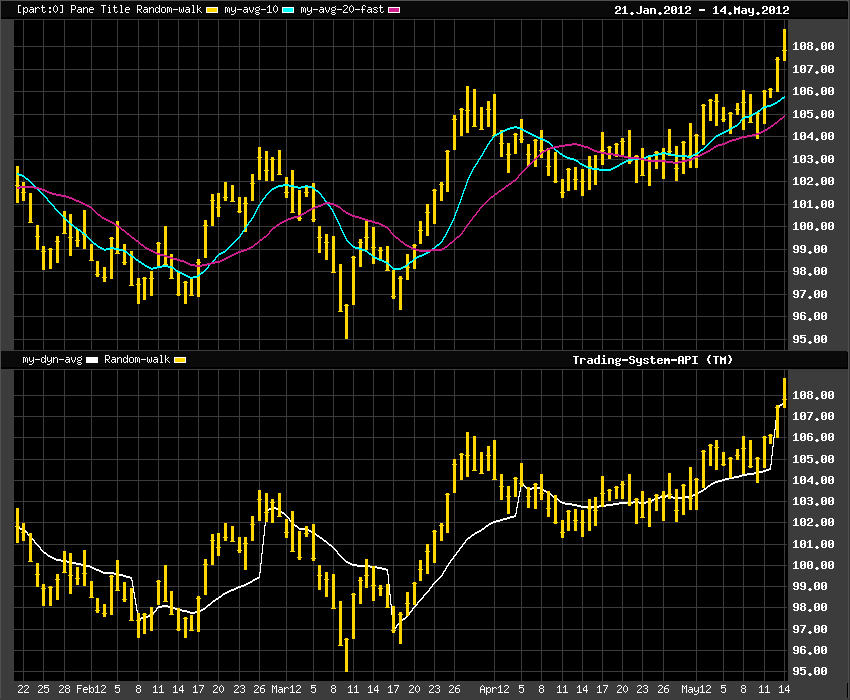Click the 'my-avg-10' legend label

click(x=251, y=9)
